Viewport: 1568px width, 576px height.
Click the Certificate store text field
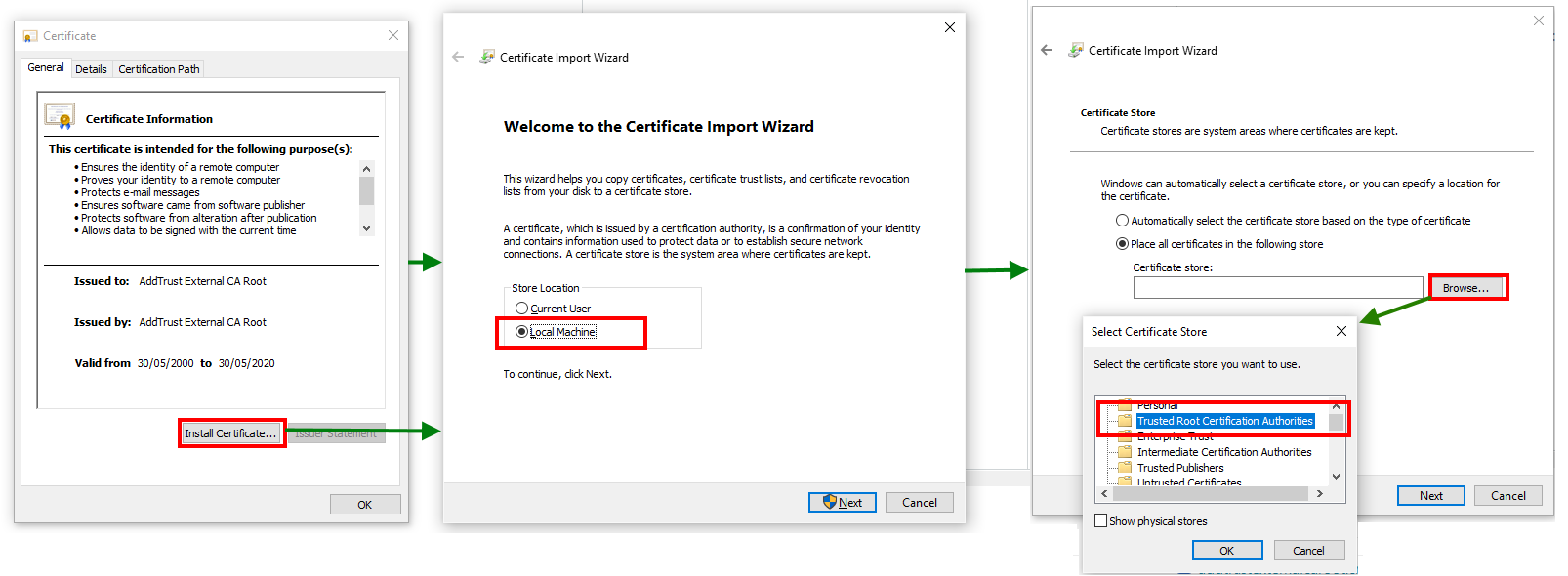pos(1277,288)
